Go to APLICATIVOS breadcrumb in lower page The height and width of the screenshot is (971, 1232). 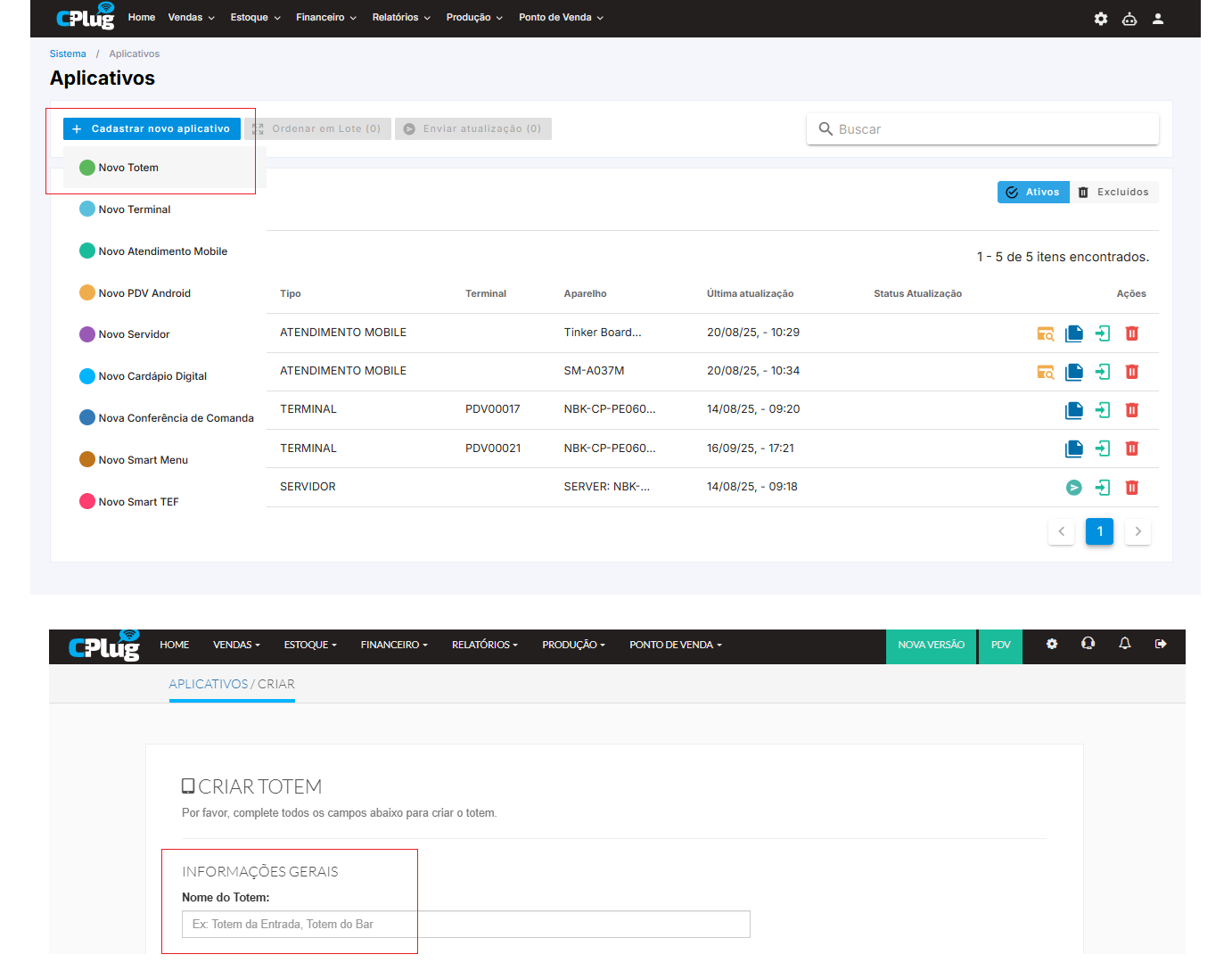(x=209, y=684)
